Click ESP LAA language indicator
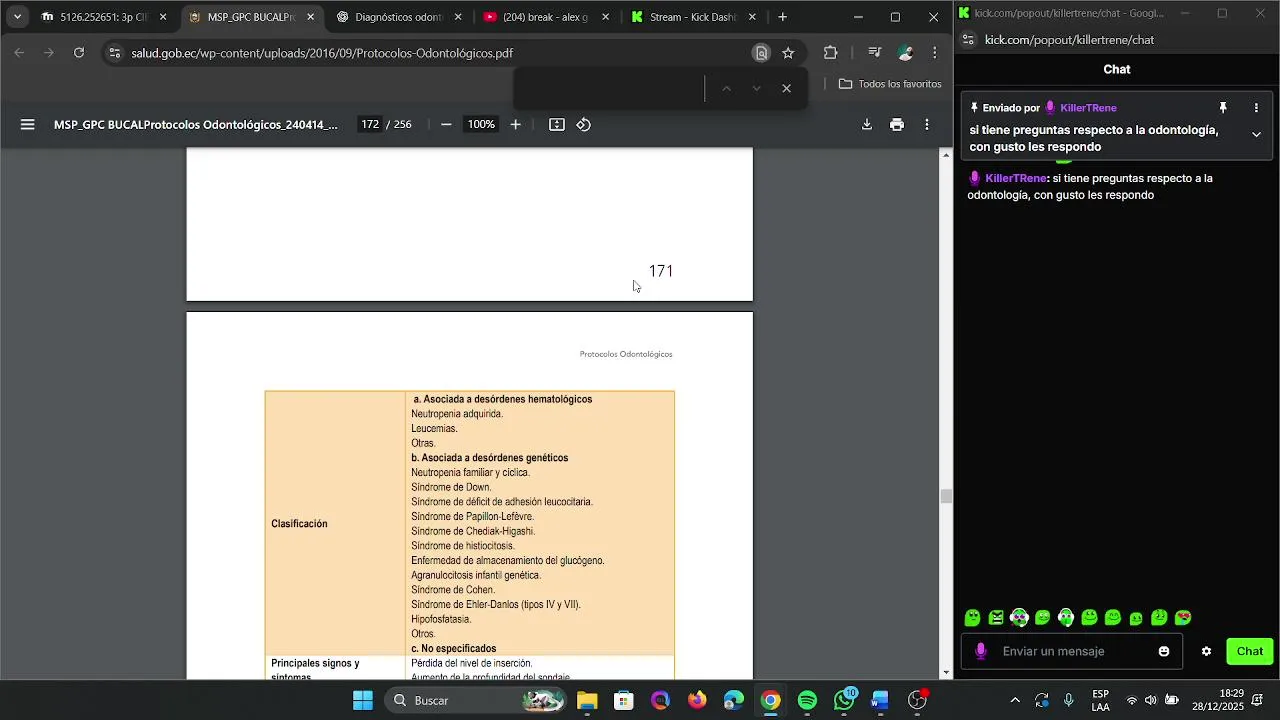This screenshot has height=720, width=1280. pos(1100,700)
